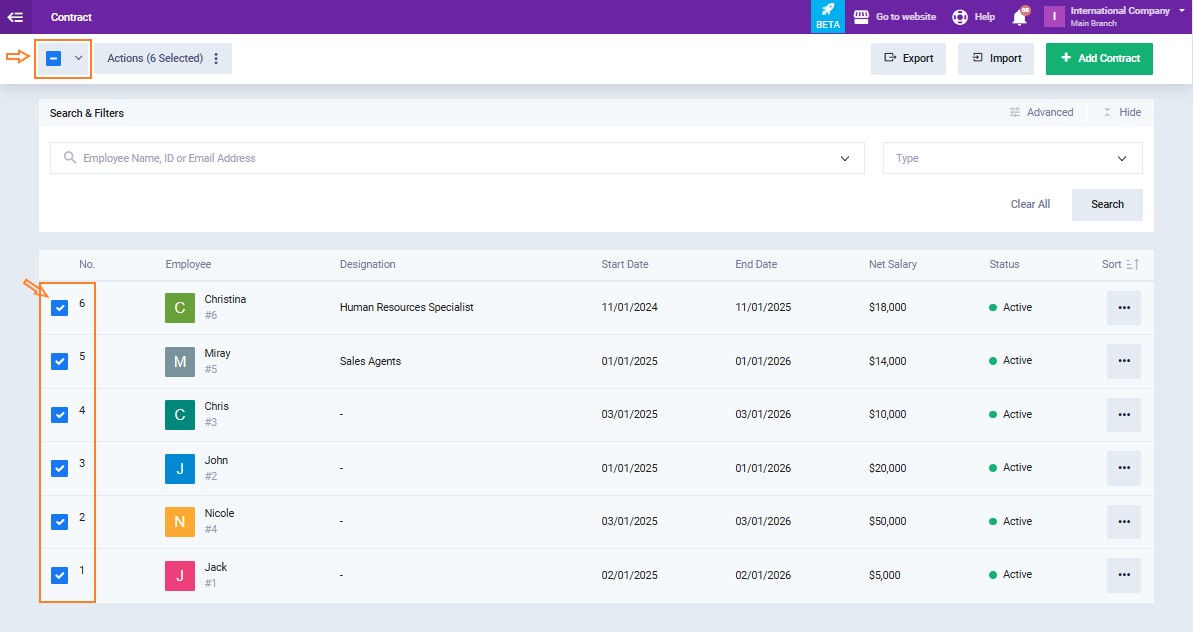Focus the Employee Name, ID or Email field

pos(457,158)
